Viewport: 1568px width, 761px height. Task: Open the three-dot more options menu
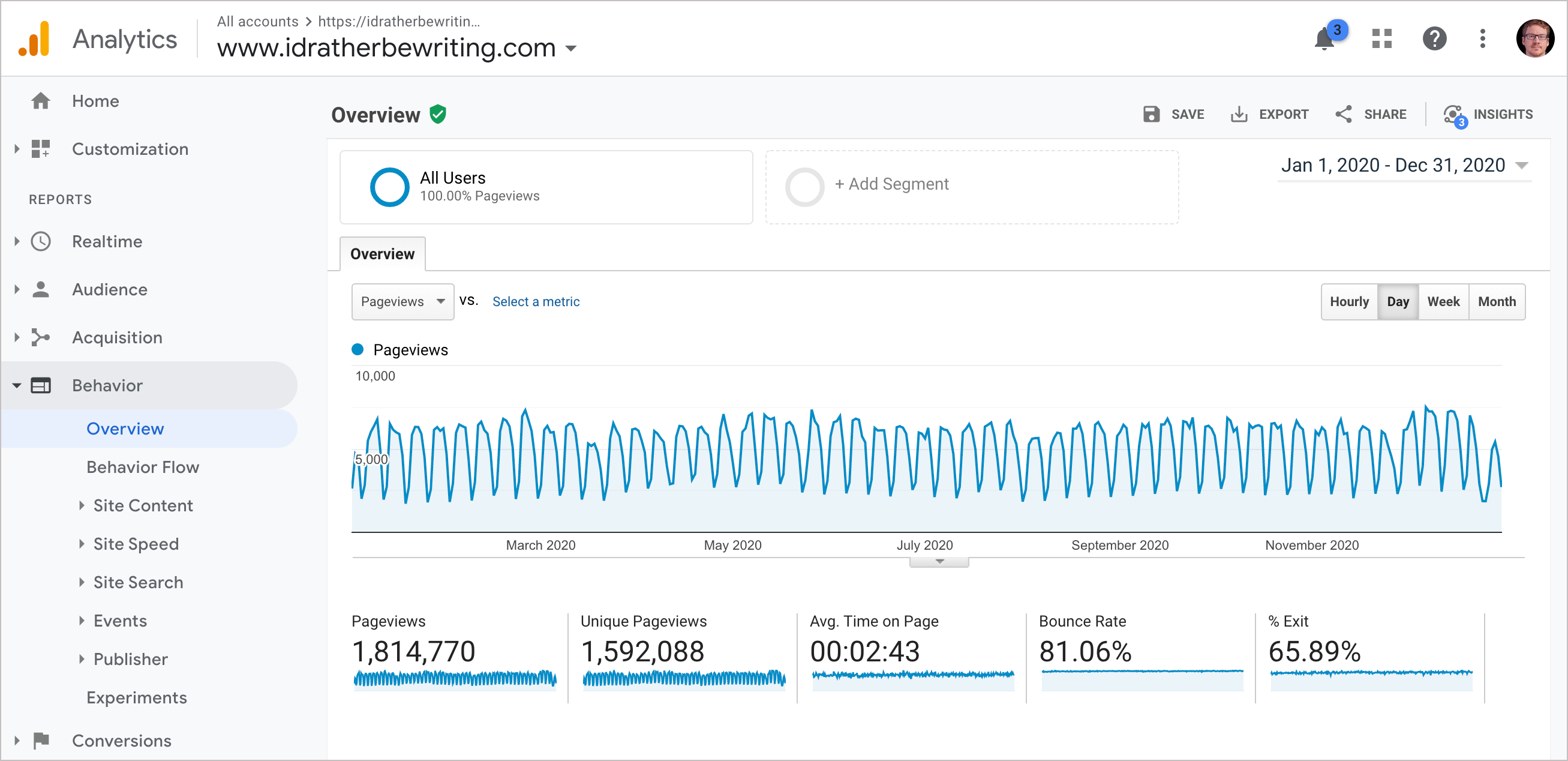tap(1482, 39)
